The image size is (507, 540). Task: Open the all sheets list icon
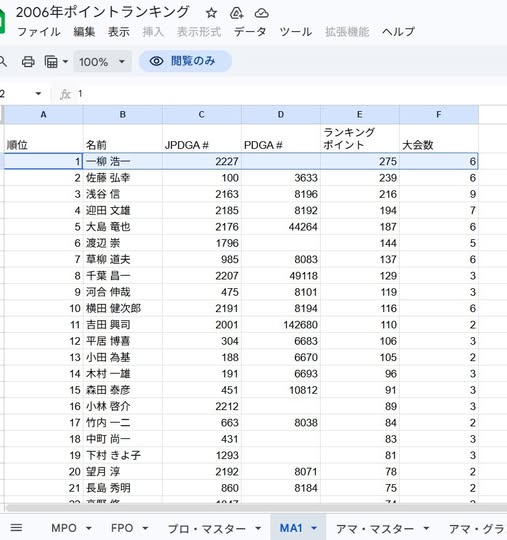point(16,527)
